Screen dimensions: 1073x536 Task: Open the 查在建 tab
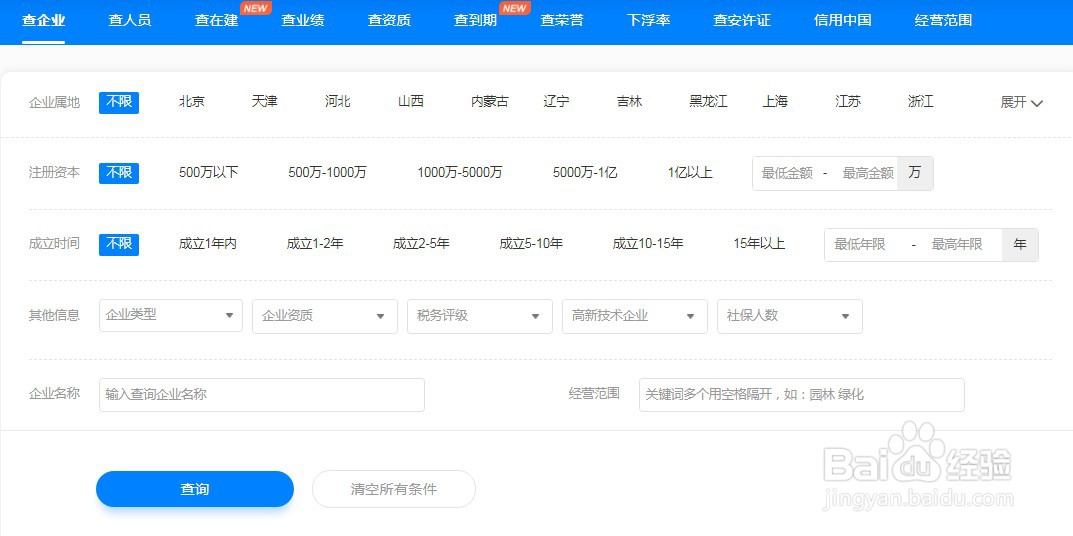tap(216, 21)
